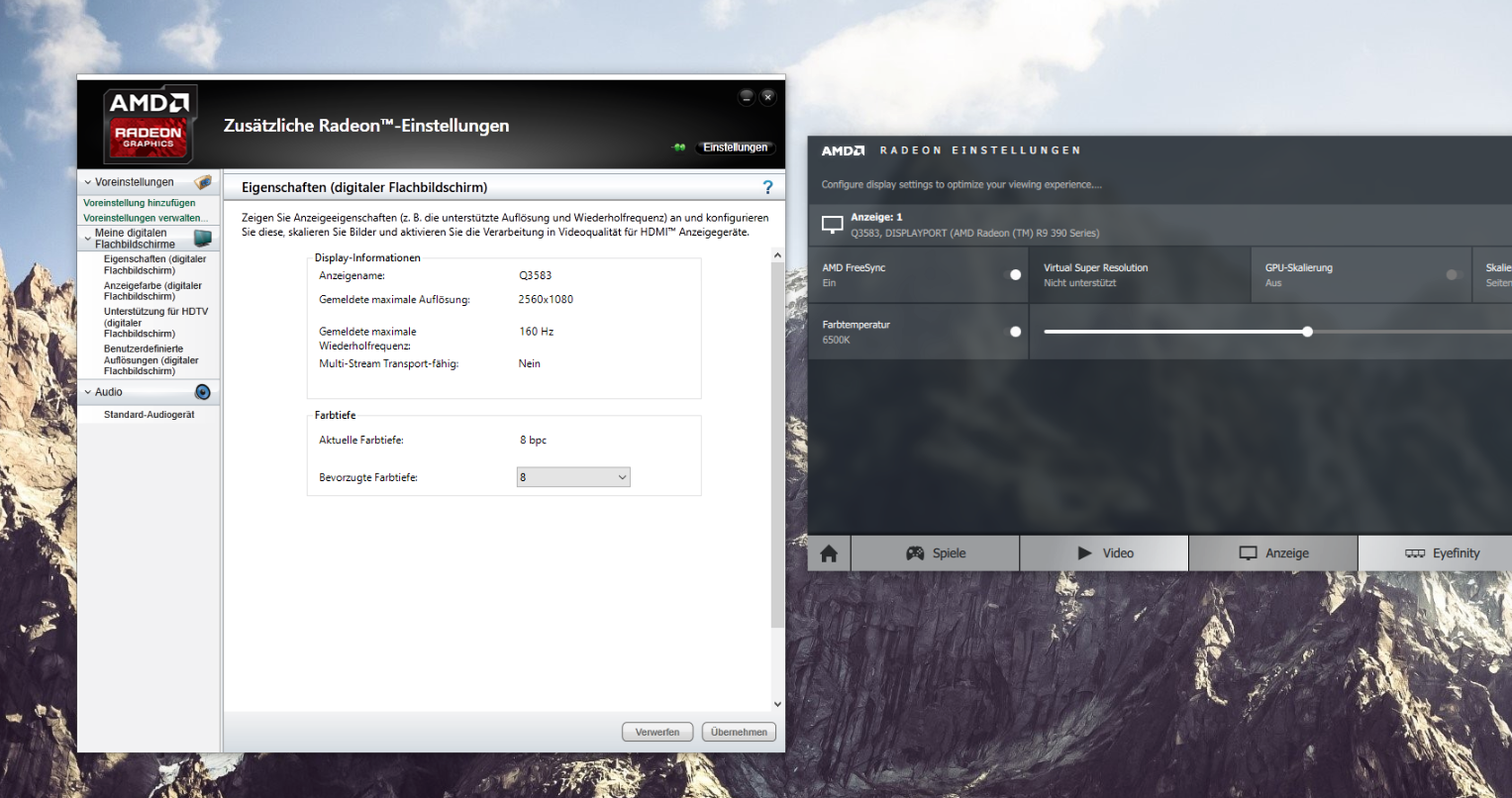Collapse the Voreinstellungen section
1512x798 pixels.
[87, 181]
